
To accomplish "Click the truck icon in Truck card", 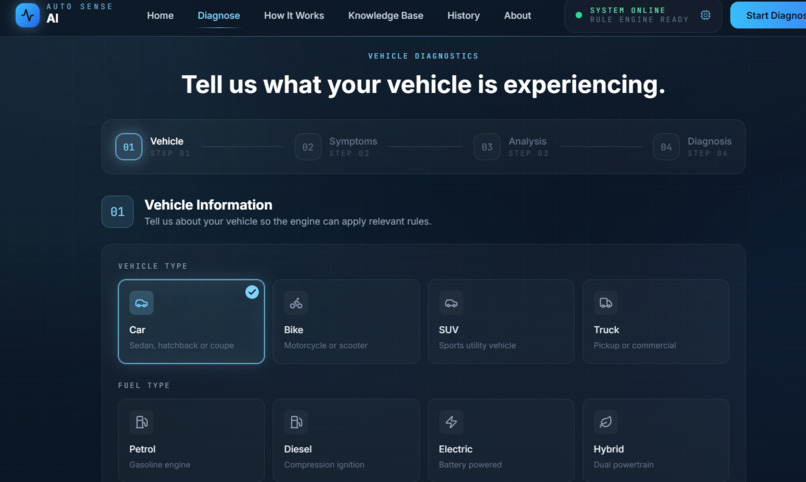I will (x=606, y=303).
